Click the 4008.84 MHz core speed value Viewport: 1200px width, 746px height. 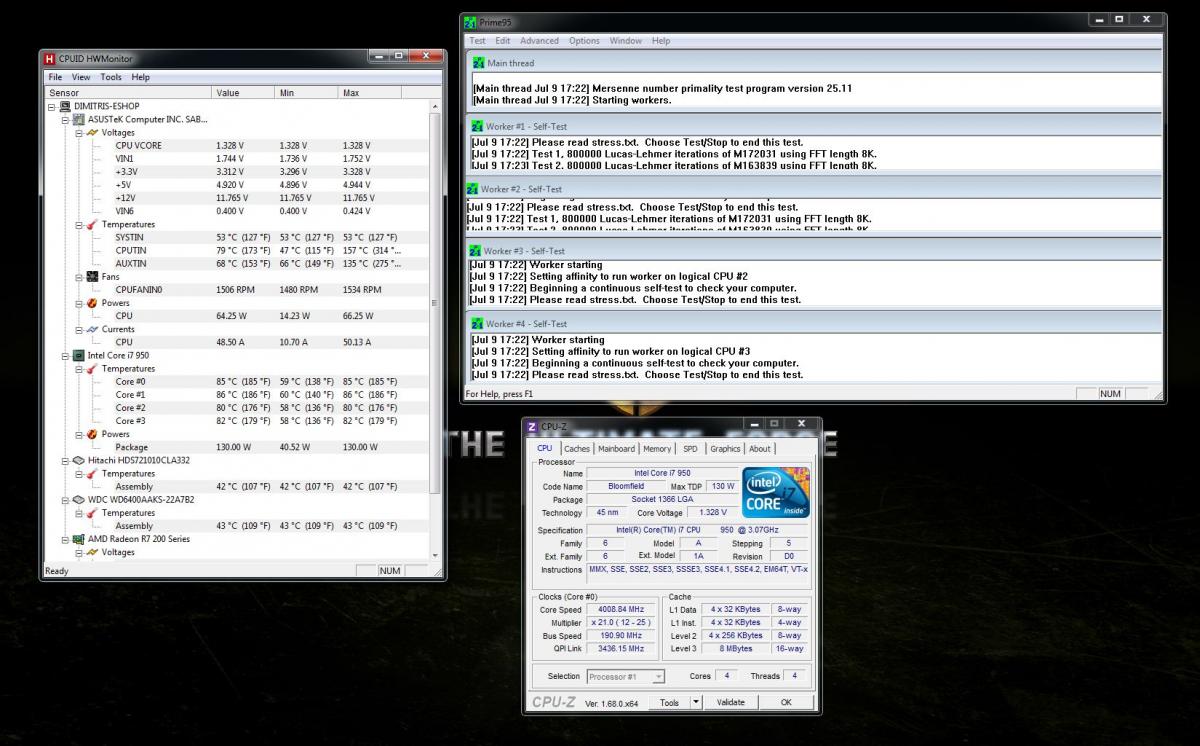[622, 609]
